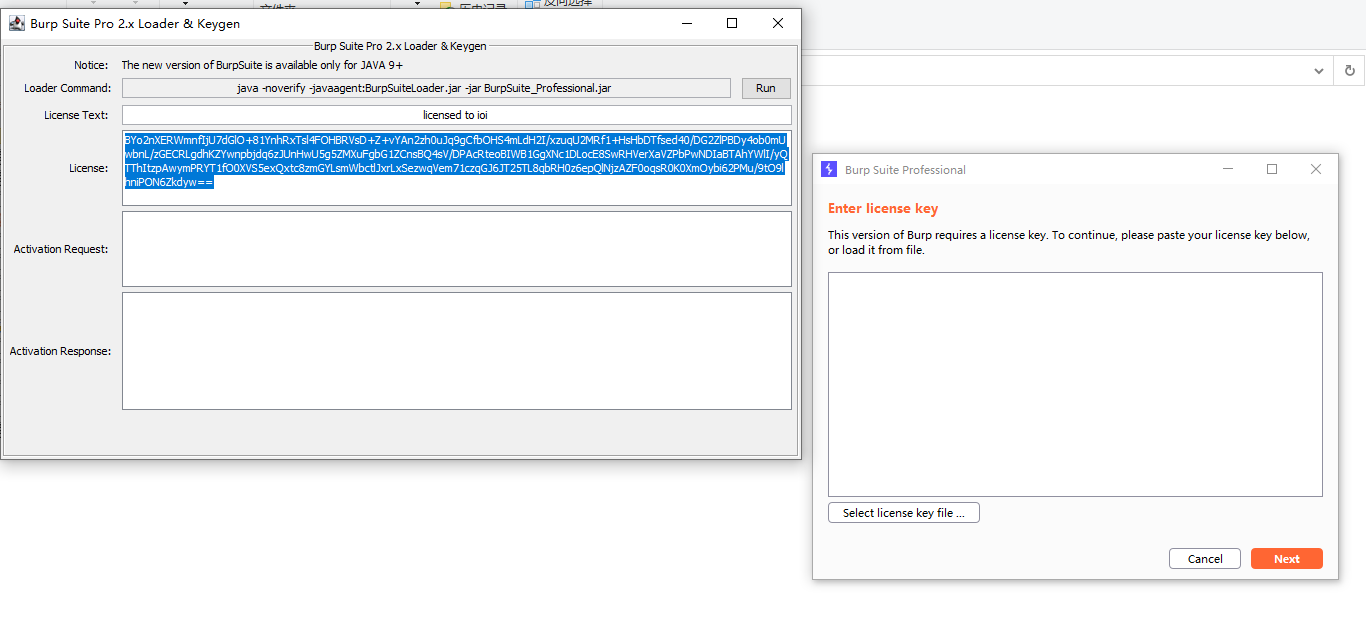The height and width of the screenshot is (620, 1366).
Task: Maximize the Loader & Keygen window
Action: coord(732,23)
